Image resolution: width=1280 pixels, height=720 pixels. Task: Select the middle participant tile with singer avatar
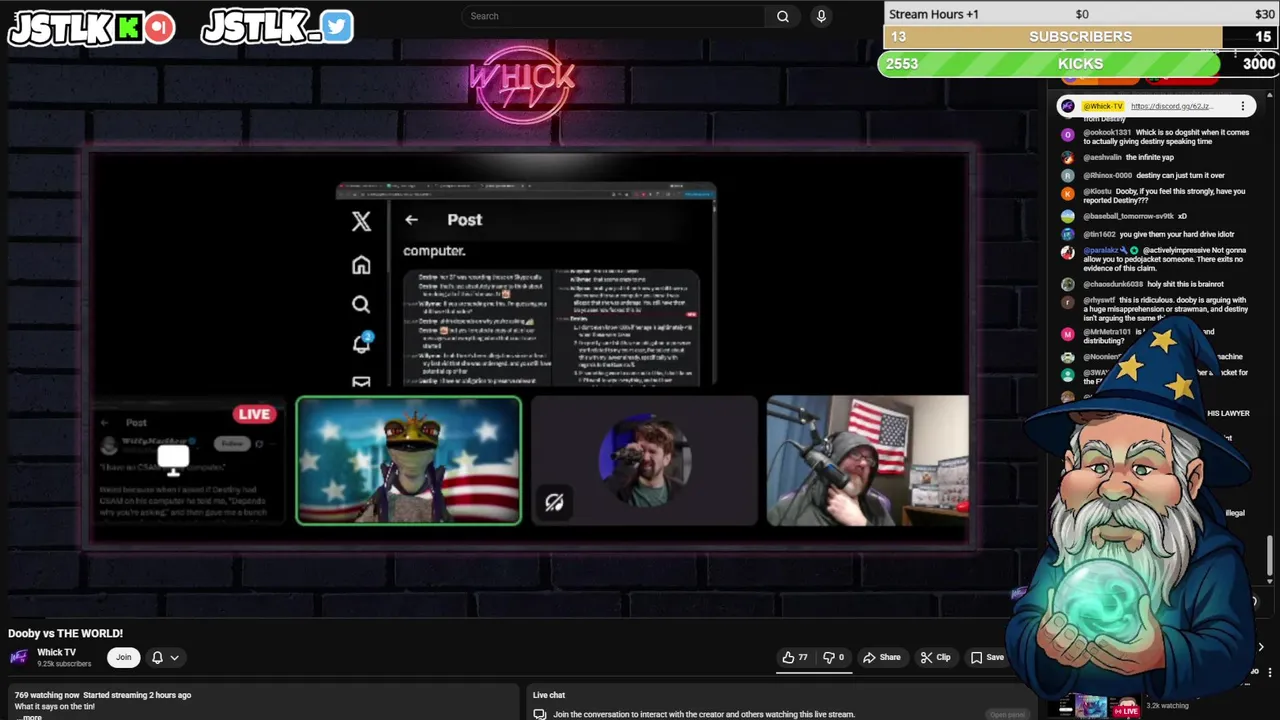tap(645, 461)
